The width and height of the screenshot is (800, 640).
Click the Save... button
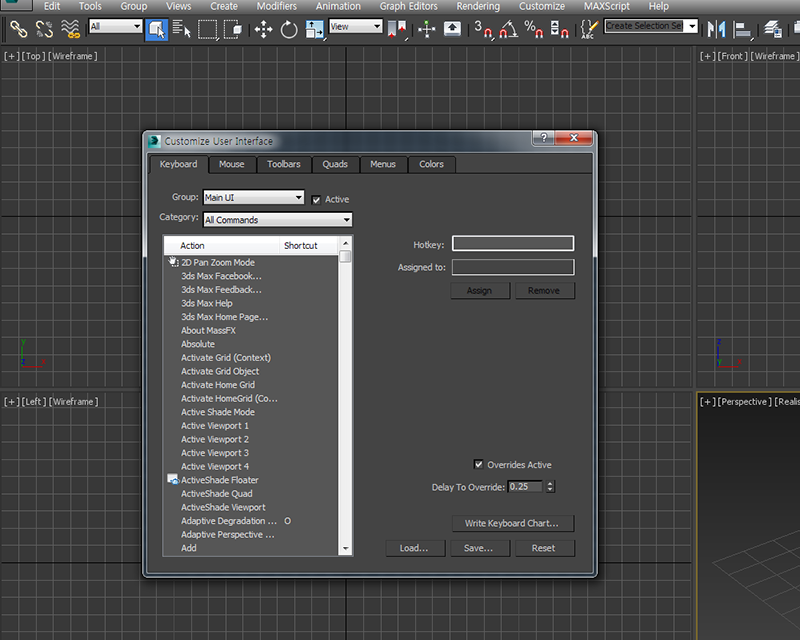(x=478, y=548)
